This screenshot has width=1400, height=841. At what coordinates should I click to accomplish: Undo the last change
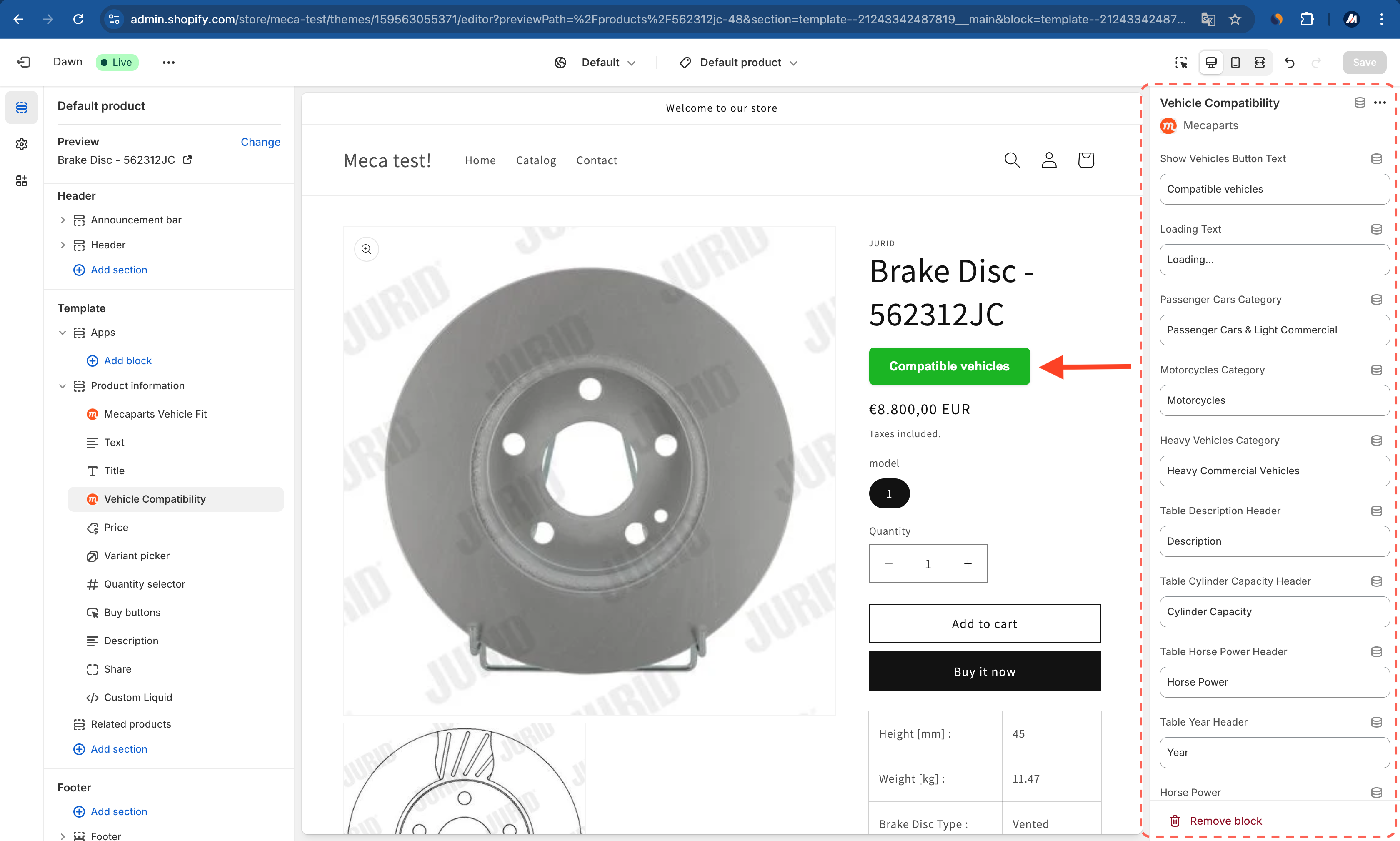pos(1290,63)
